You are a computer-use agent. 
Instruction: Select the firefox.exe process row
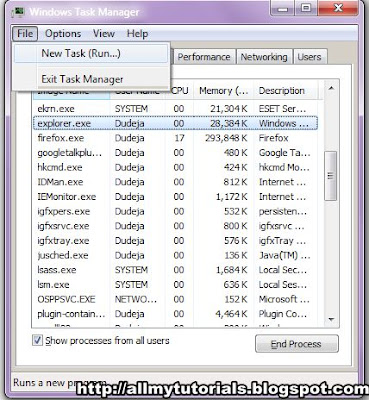pyautogui.click(x=176, y=138)
